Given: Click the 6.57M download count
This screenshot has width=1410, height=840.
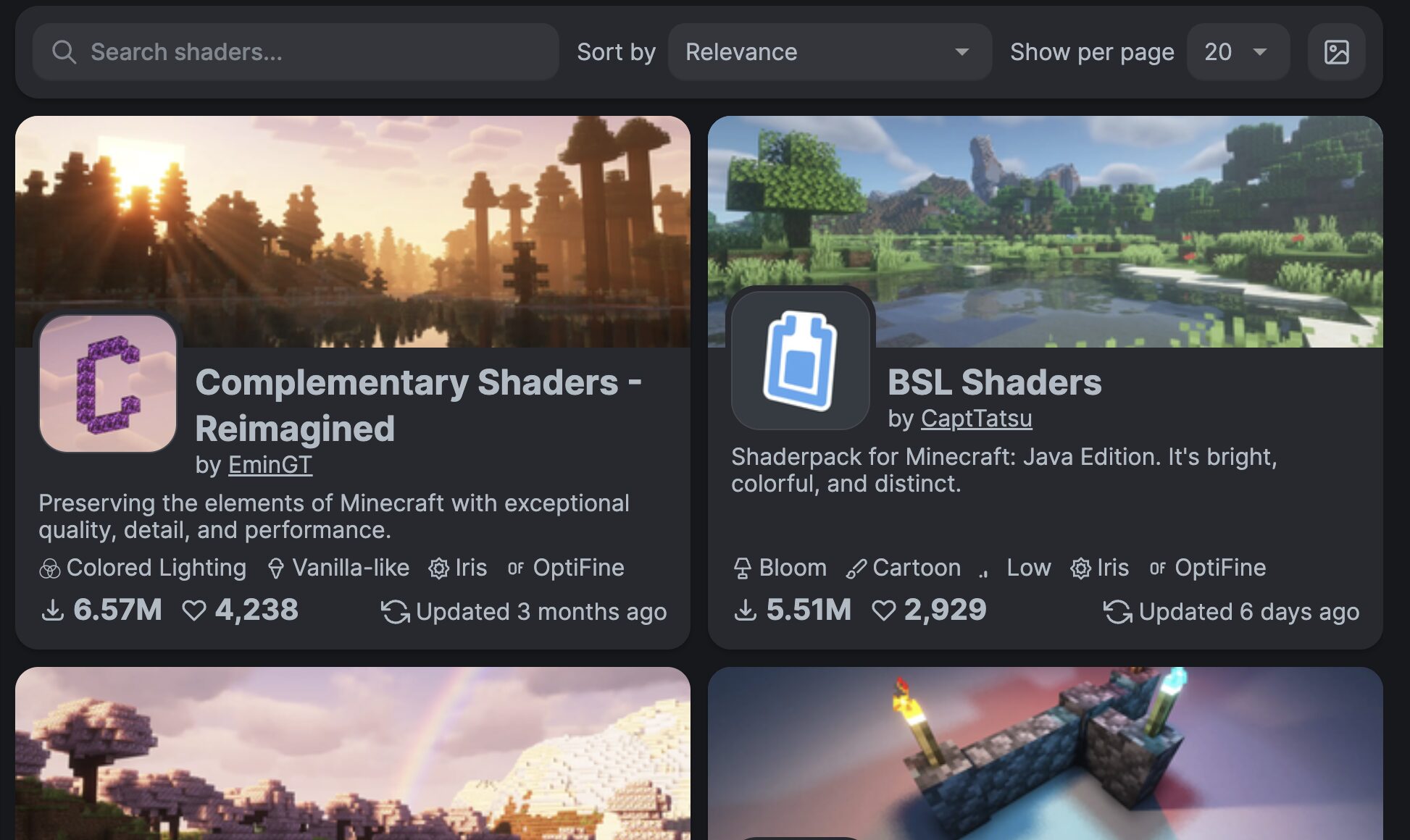Looking at the screenshot, I should tap(117, 610).
